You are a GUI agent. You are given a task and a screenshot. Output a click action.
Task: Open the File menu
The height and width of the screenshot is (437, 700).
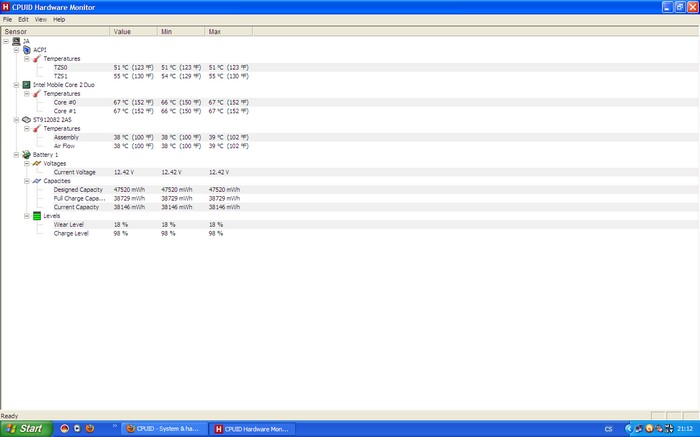coord(8,19)
